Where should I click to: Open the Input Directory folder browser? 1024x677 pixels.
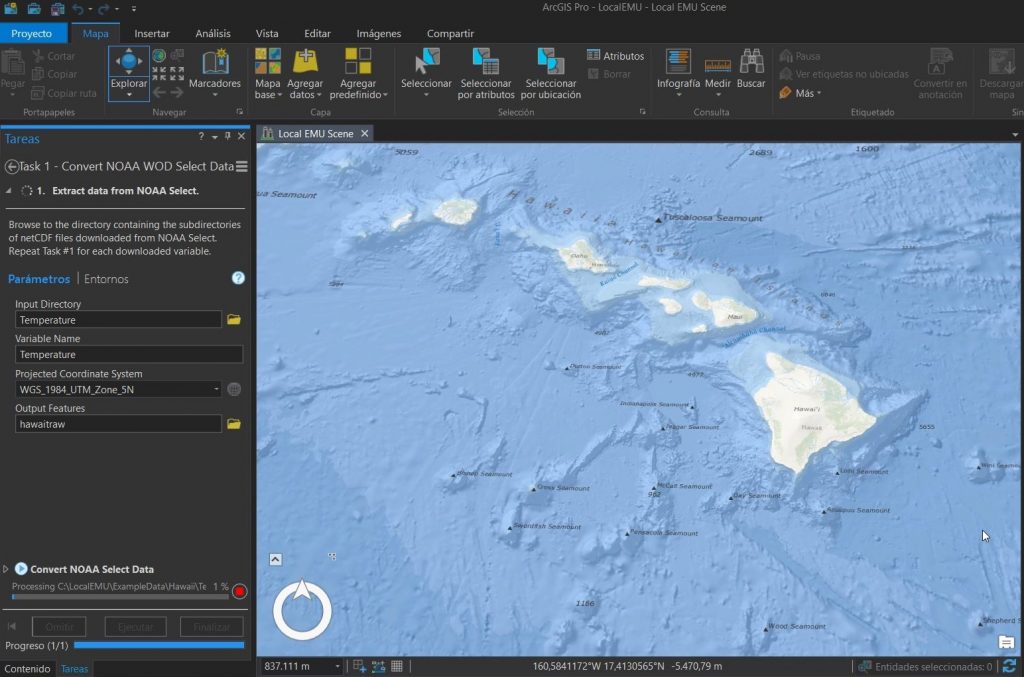(x=233, y=319)
